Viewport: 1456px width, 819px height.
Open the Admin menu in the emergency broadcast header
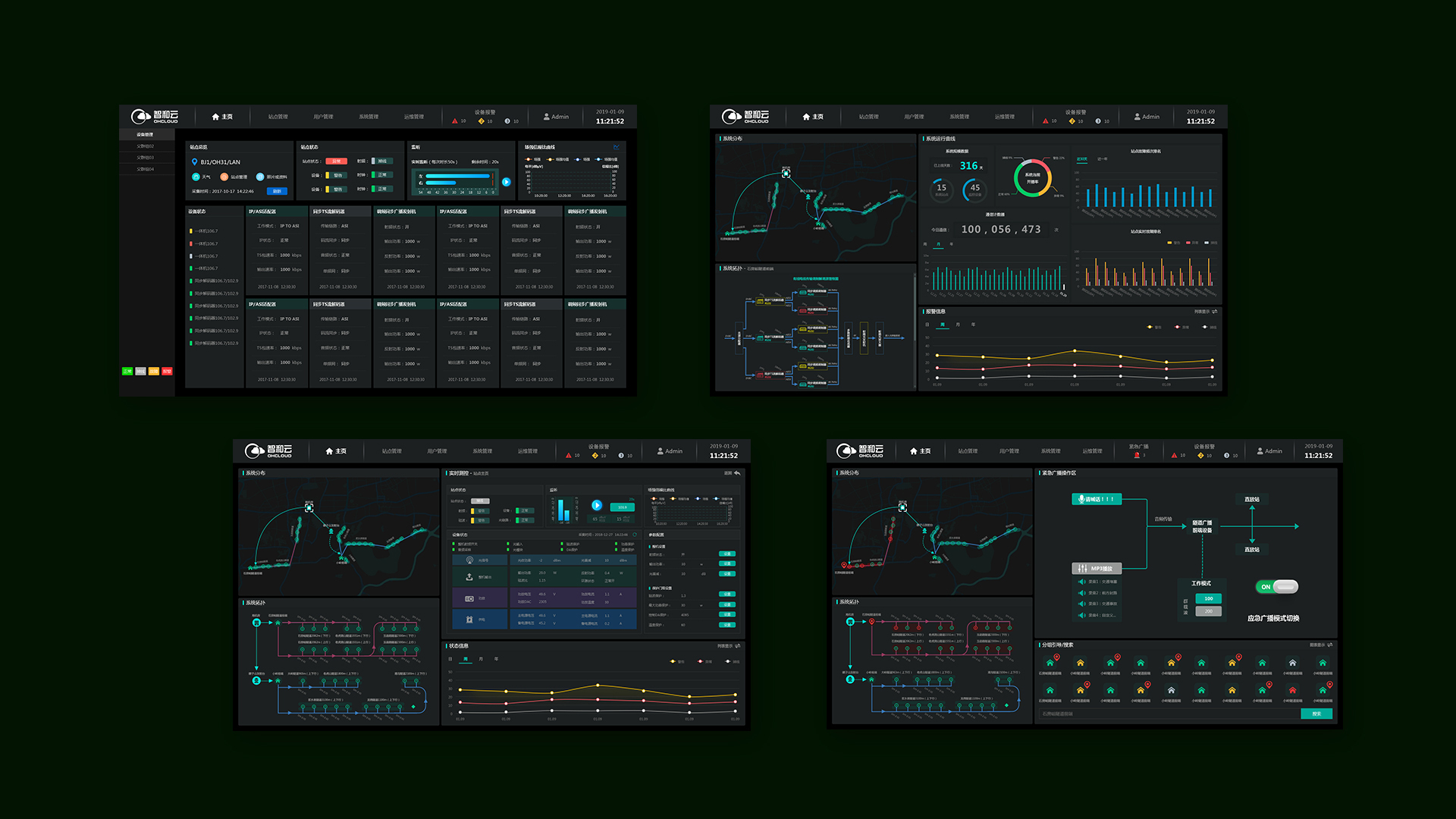[x=1269, y=451]
